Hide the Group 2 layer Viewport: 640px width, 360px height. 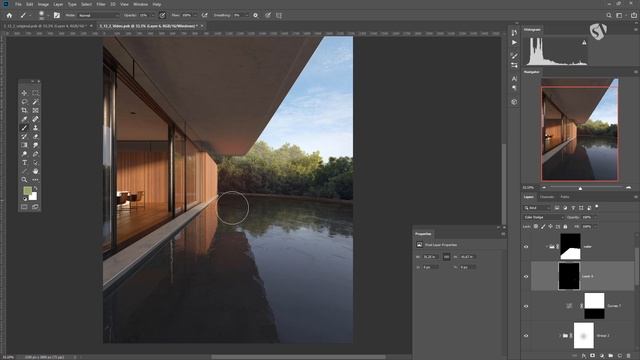(526, 336)
